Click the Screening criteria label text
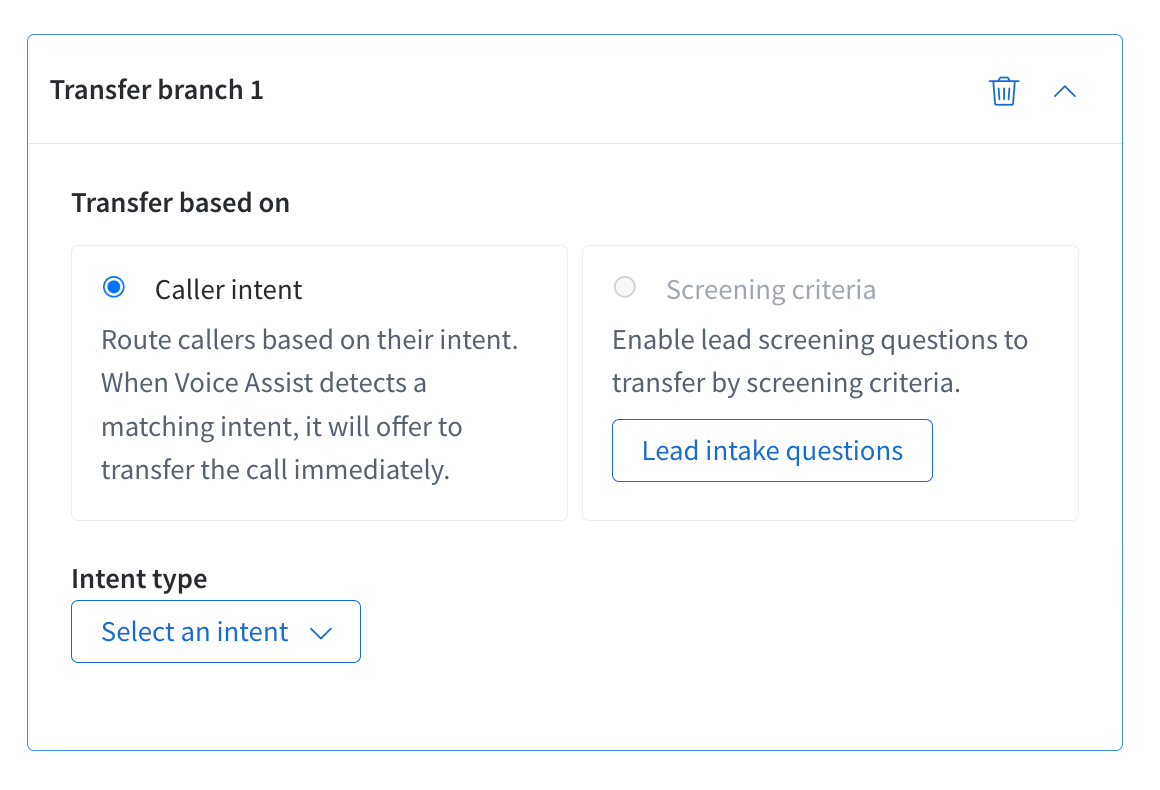1160x790 pixels. coord(771,289)
